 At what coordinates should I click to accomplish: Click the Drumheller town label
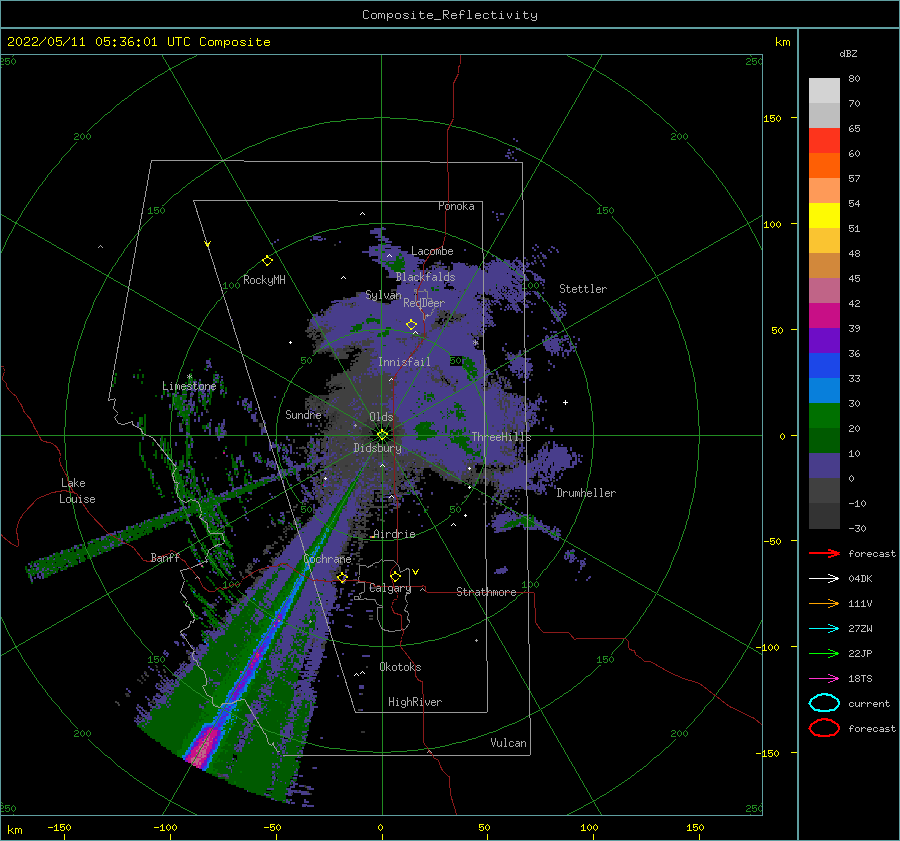click(x=586, y=493)
